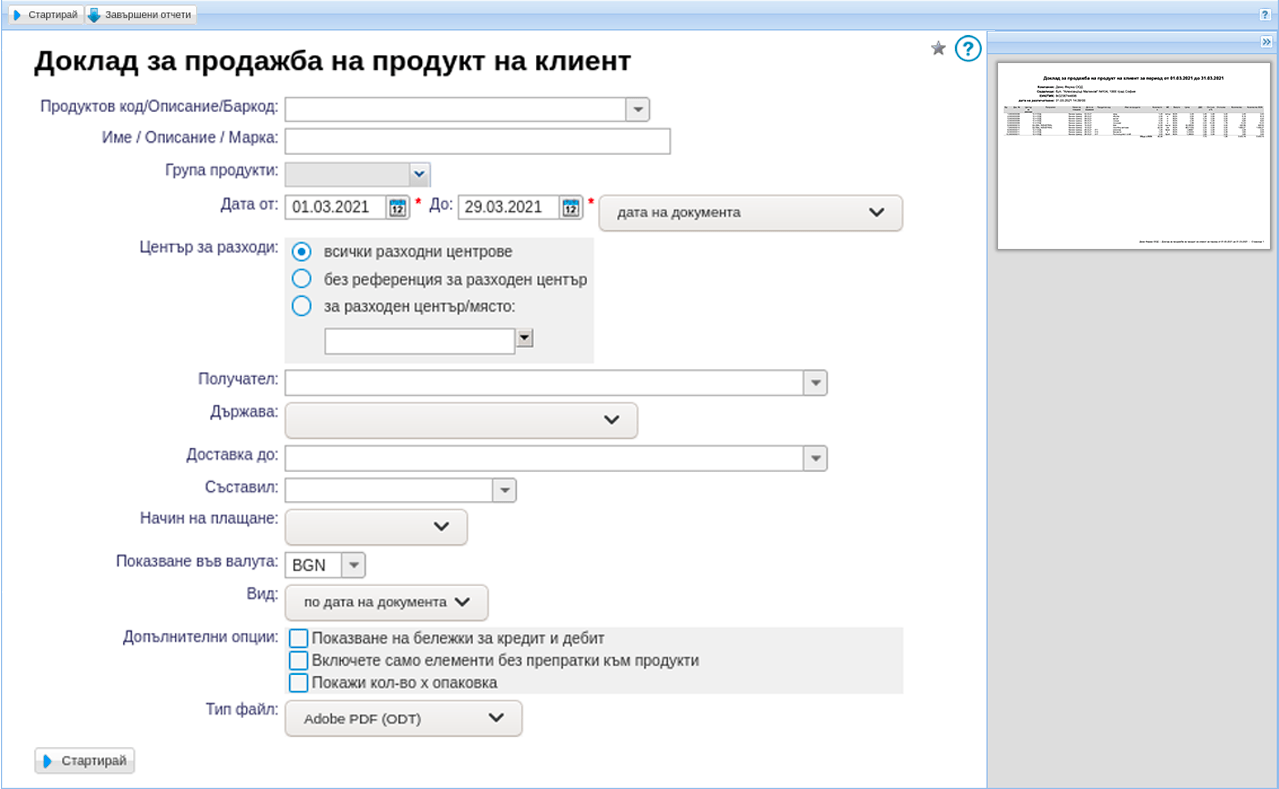Tick 'Включете само елементи без препратки' checkbox
The height and width of the screenshot is (789, 1279).
pyautogui.click(x=298, y=661)
